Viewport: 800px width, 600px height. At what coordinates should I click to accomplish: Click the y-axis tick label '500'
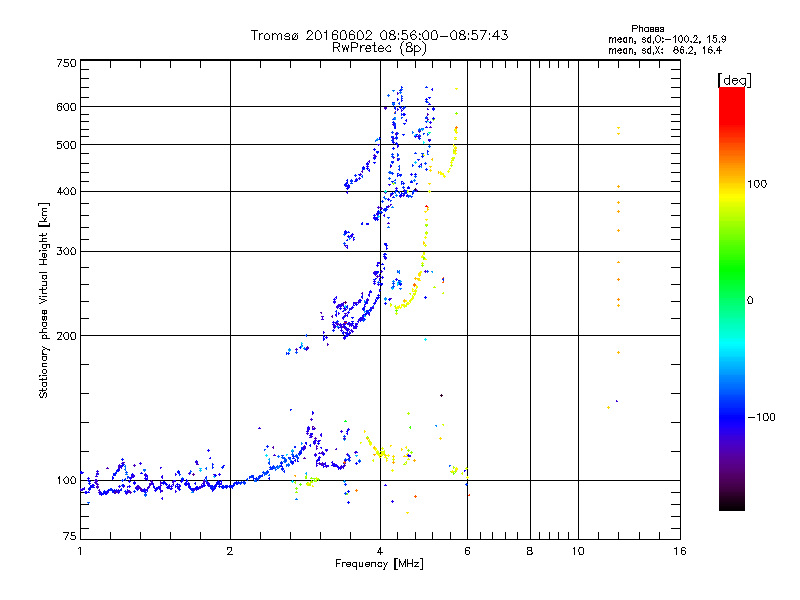tap(67, 145)
